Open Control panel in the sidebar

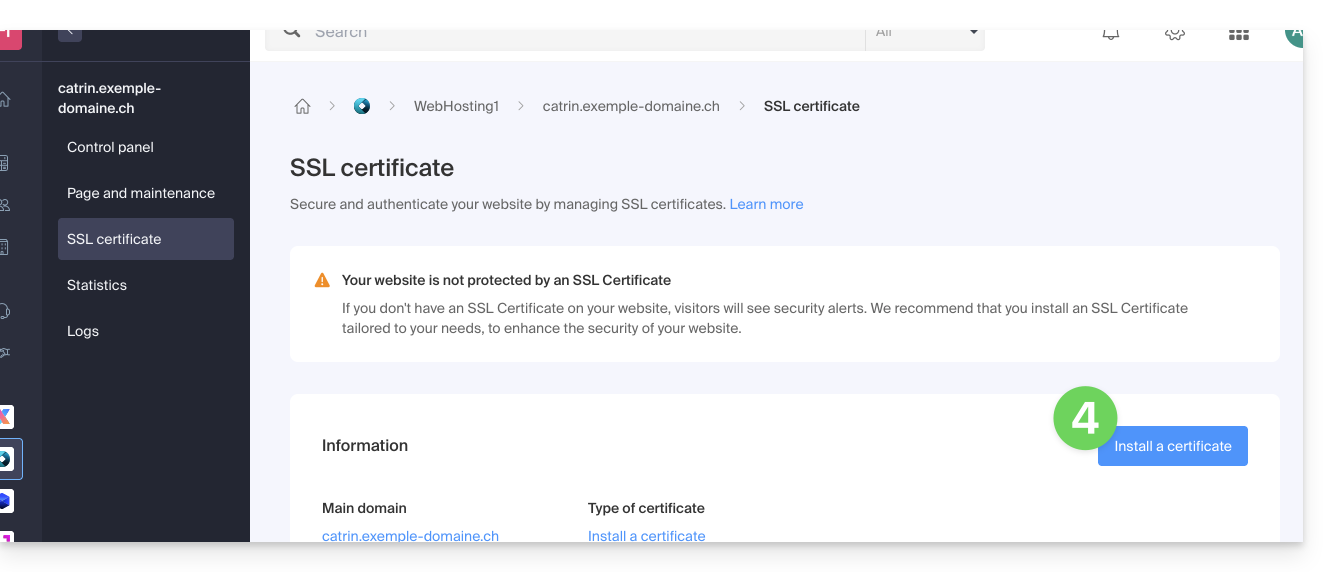coord(110,147)
